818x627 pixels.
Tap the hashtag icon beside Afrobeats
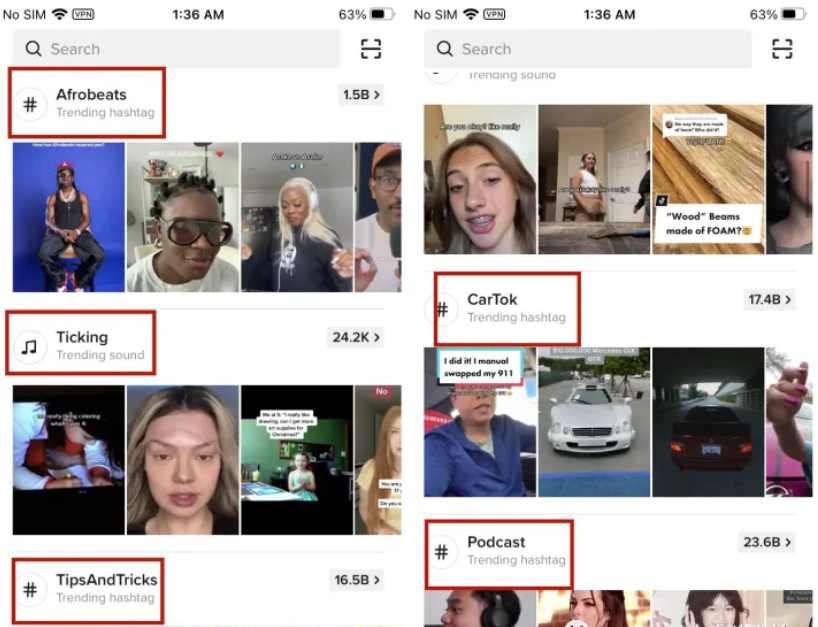[x=31, y=103]
